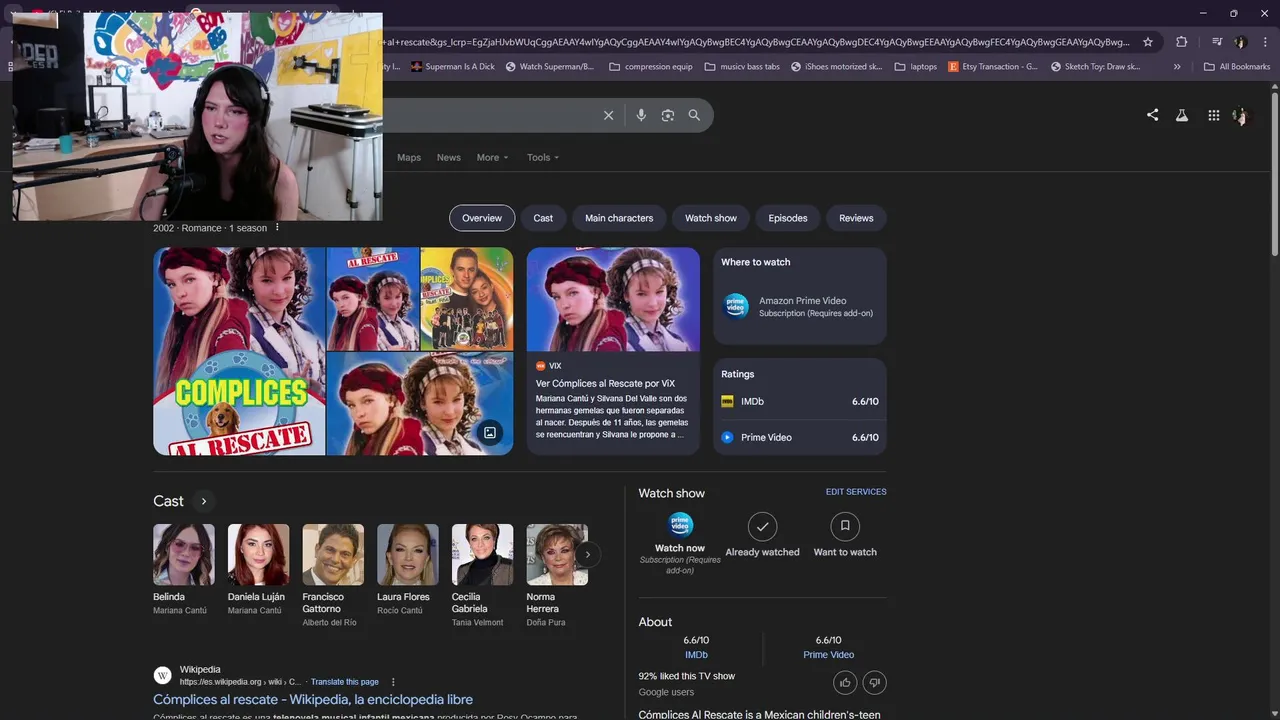Open Prime Video 6.6/10 rating row
The width and height of the screenshot is (1280, 720).
[x=800, y=437]
